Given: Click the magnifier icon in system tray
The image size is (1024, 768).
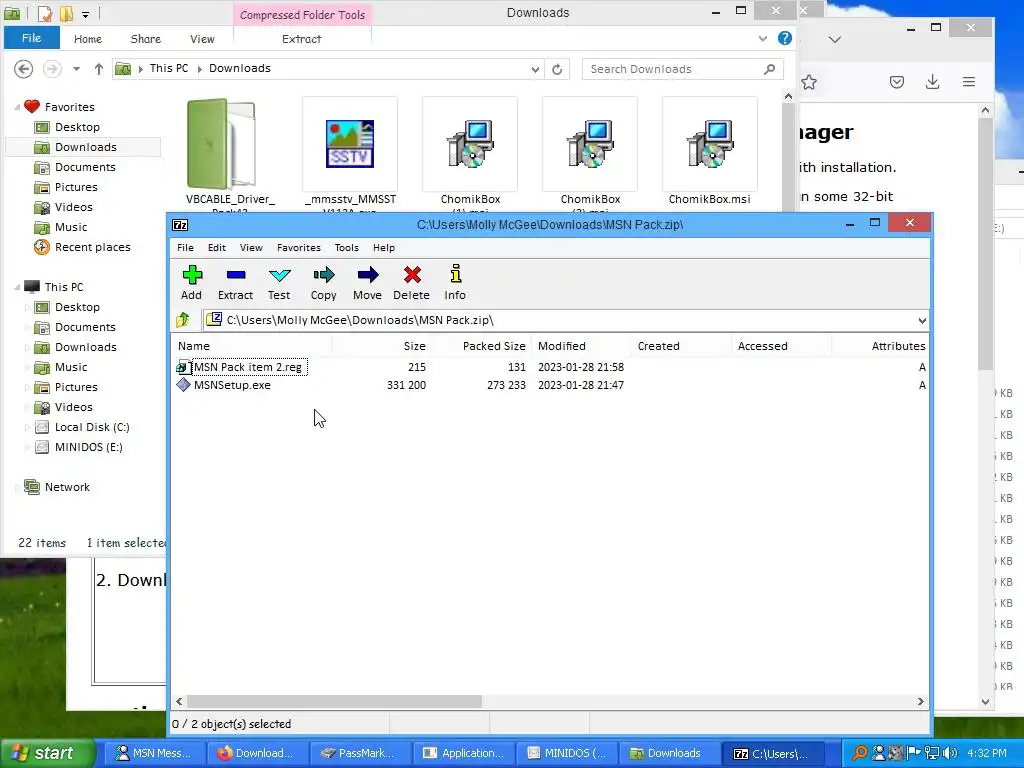Looking at the screenshot, I should 860,753.
